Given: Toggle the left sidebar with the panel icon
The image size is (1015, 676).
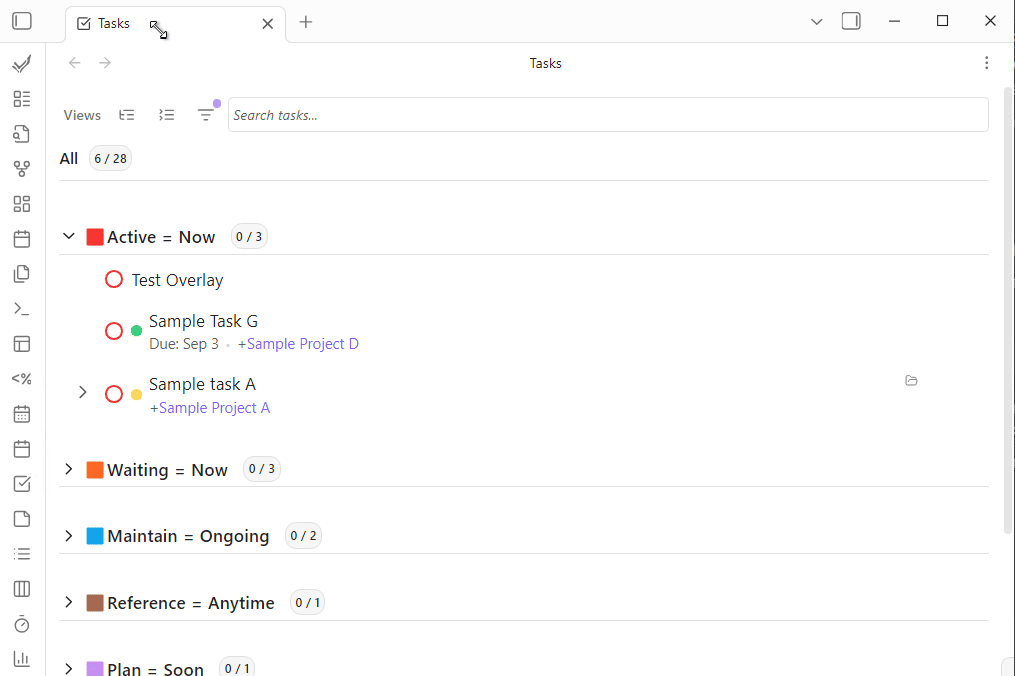Looking at the screenshot, I should [21, 20].
